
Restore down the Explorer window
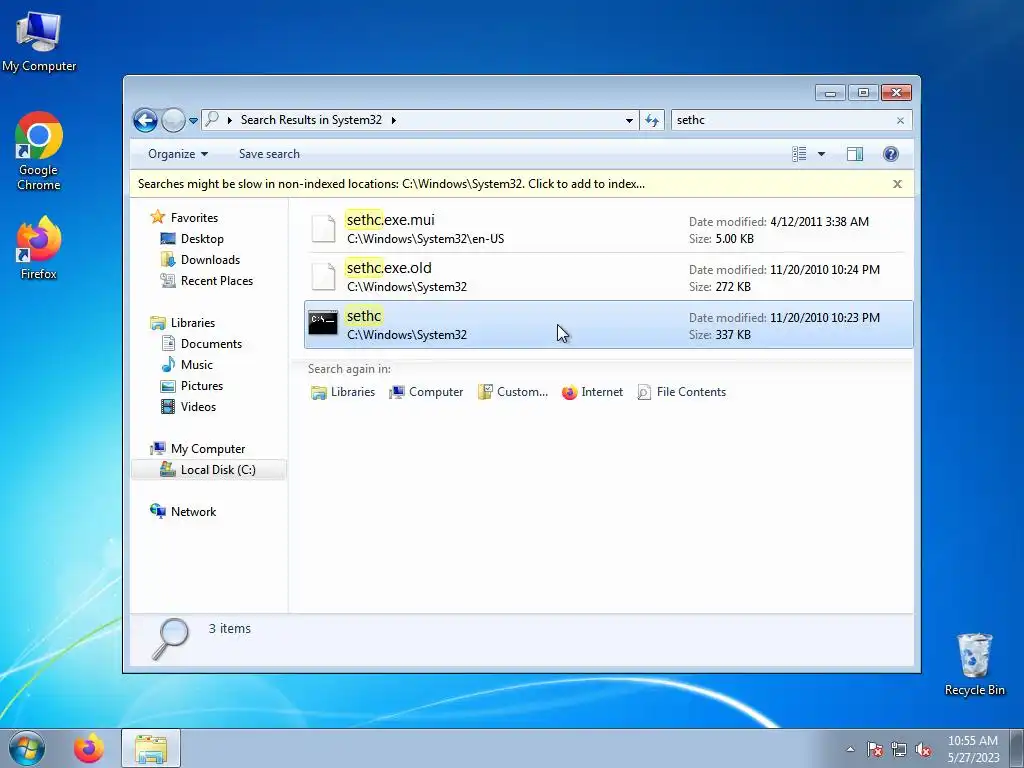coord(863,93)
